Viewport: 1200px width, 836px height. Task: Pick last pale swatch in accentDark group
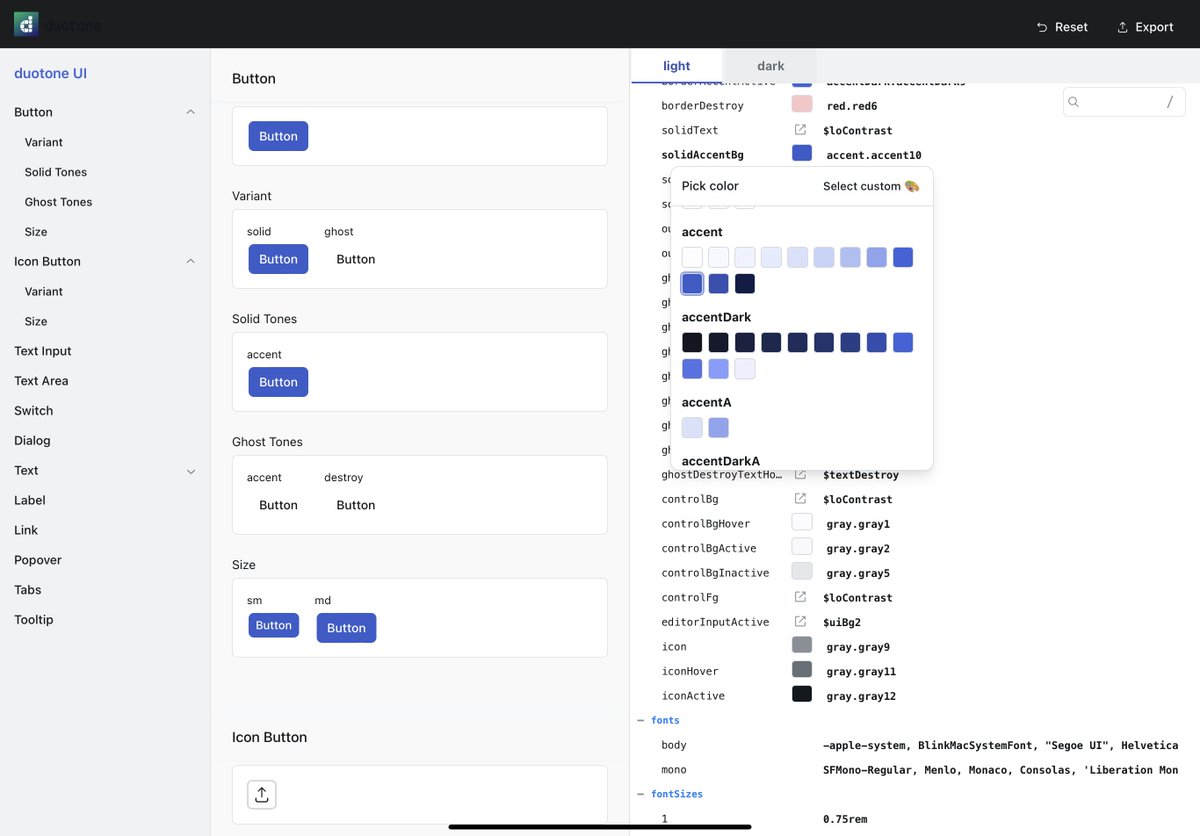tap(745, 369)
